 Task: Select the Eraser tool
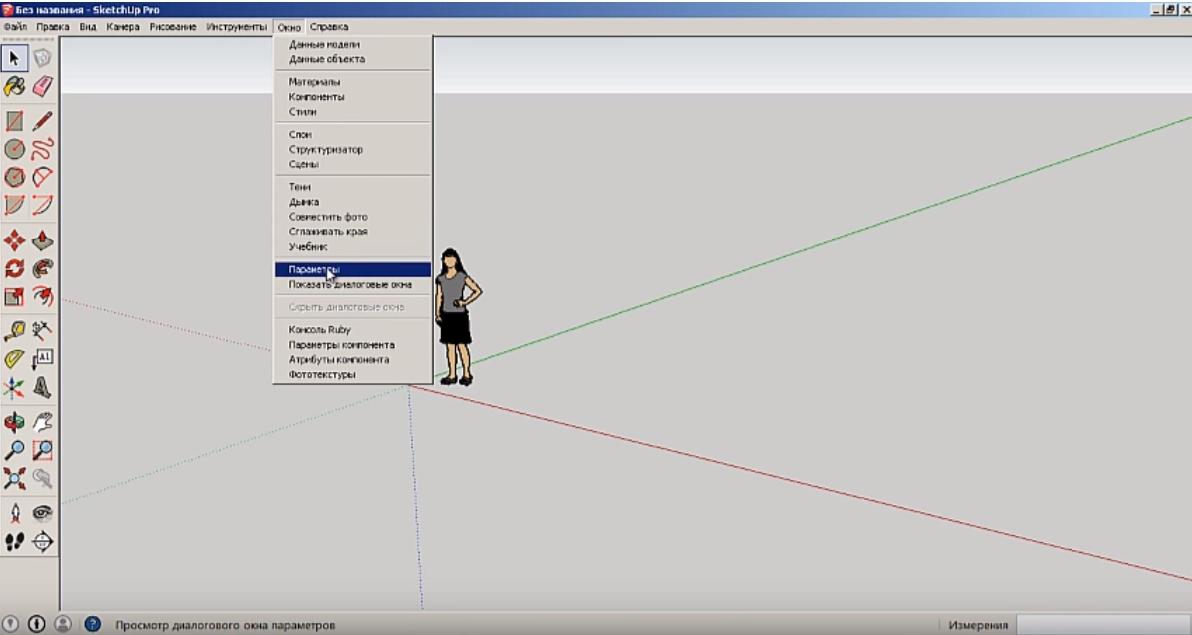tap(42, 86)
